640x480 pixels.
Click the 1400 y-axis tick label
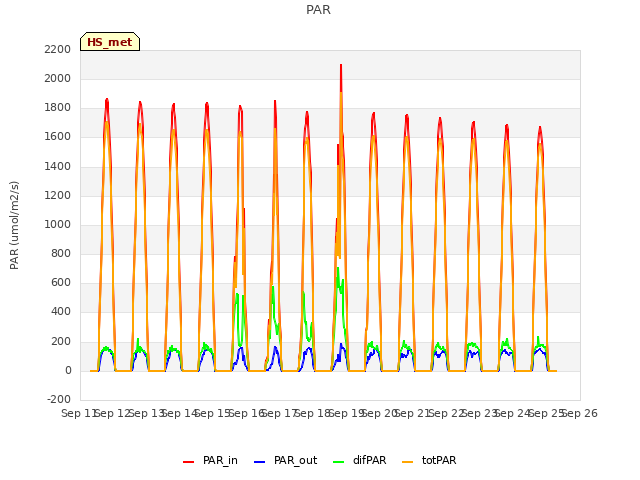58,167
